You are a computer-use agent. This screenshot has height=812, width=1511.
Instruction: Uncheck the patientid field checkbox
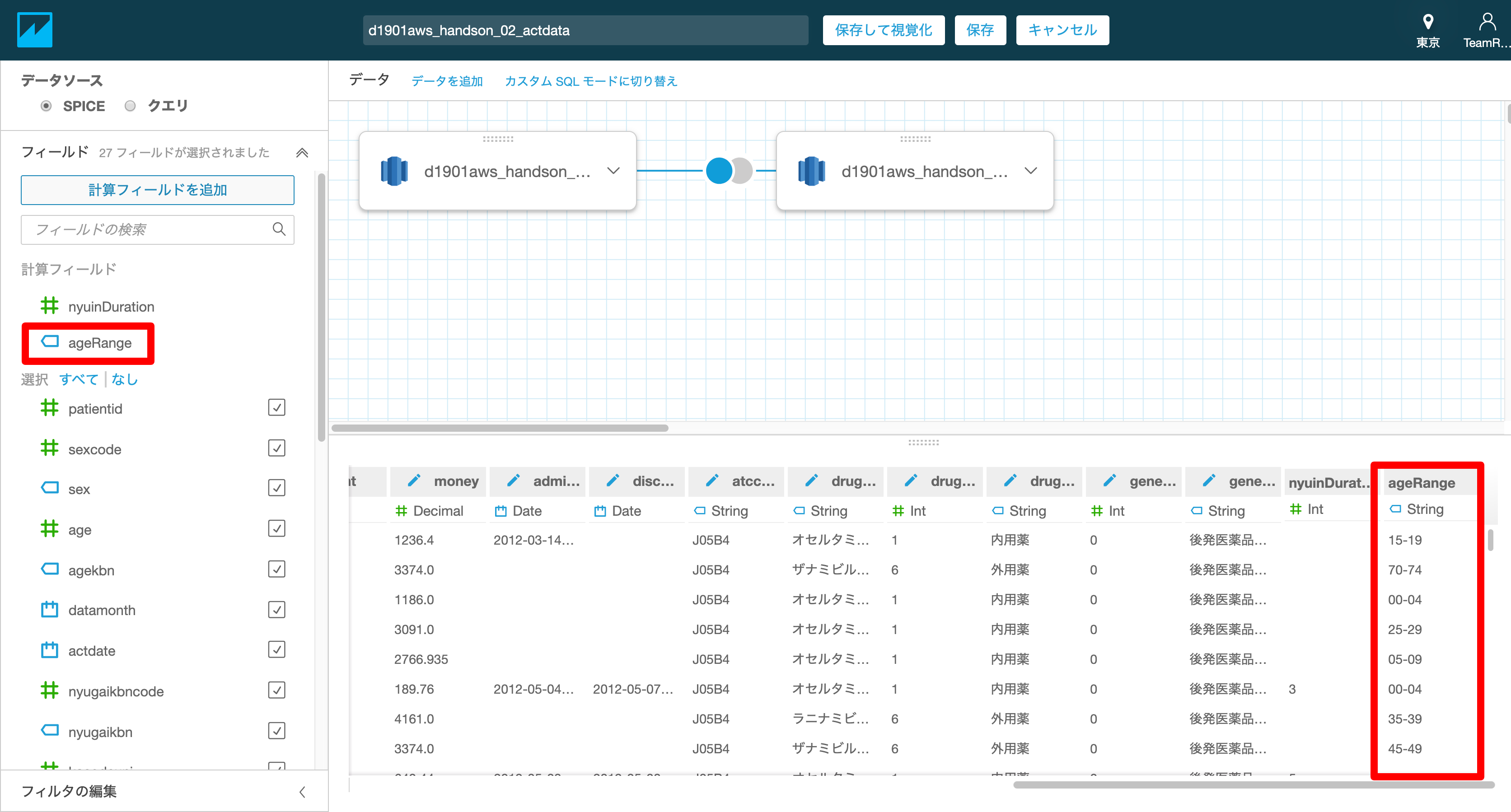276,407
